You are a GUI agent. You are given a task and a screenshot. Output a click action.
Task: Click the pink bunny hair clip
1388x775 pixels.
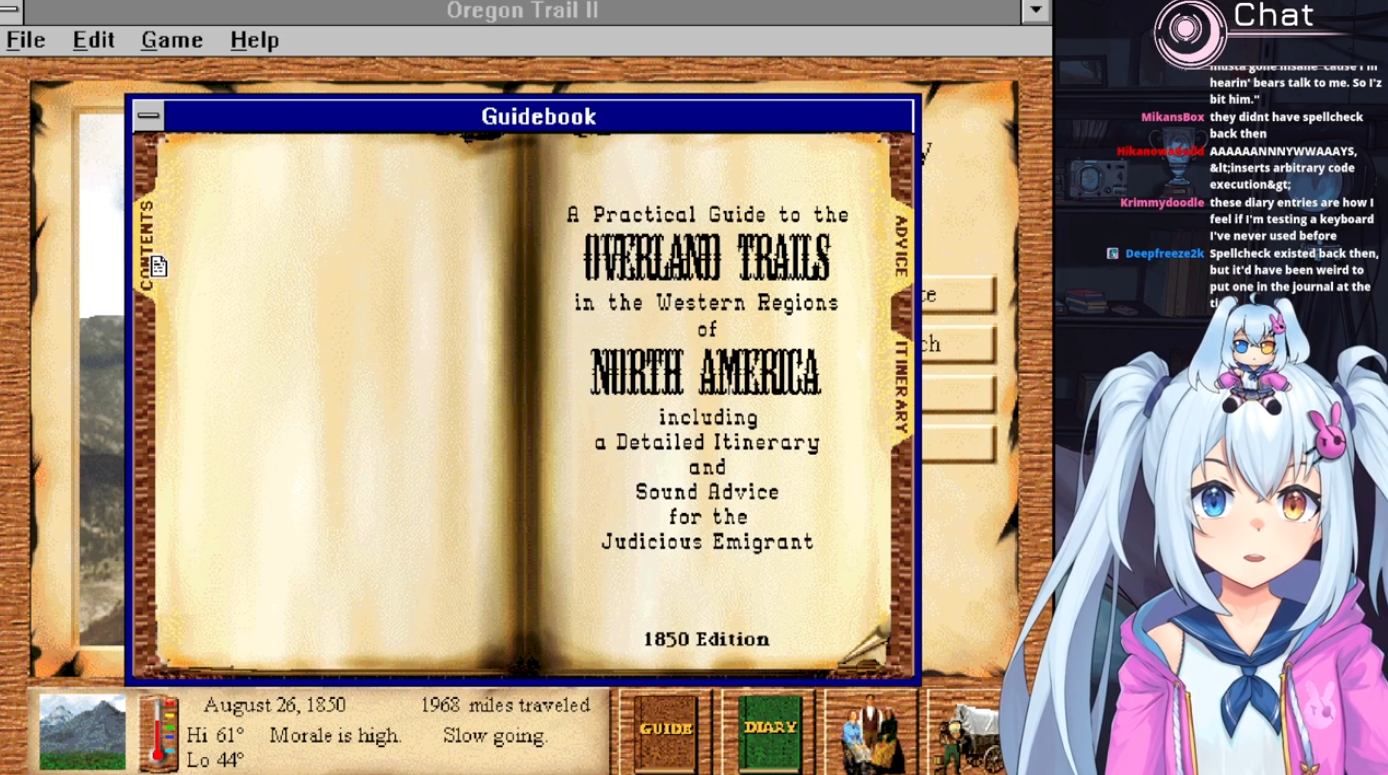click(x=1327, y=432)
